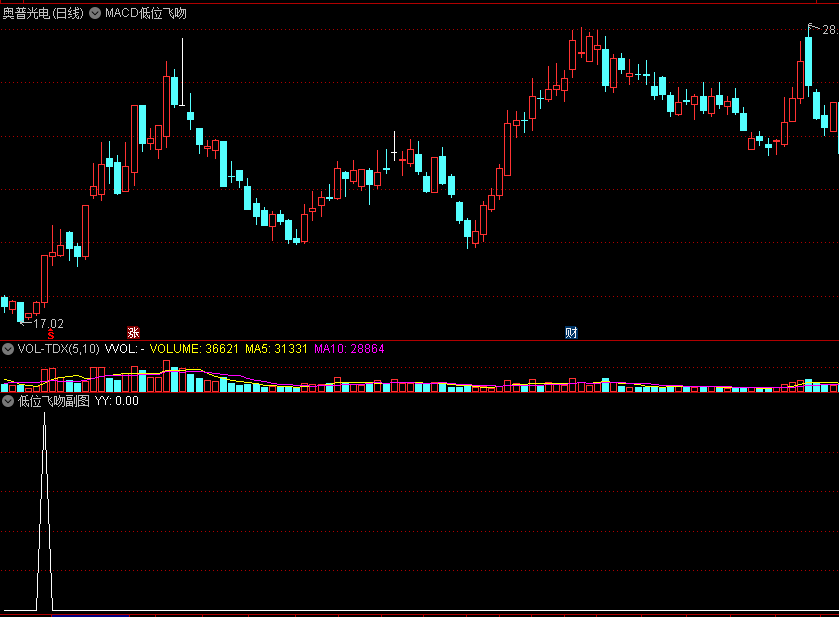Click the red S signal marker
This screenshot has height=617, width=839.
tap(51, 335)
